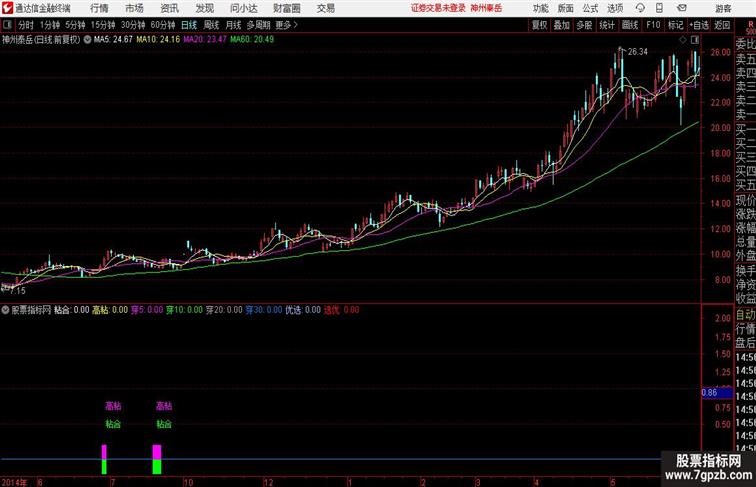Click the round icon before 股票指标网 indicator
The height and width of the screenshot is (487, 756).
[5, 310]
